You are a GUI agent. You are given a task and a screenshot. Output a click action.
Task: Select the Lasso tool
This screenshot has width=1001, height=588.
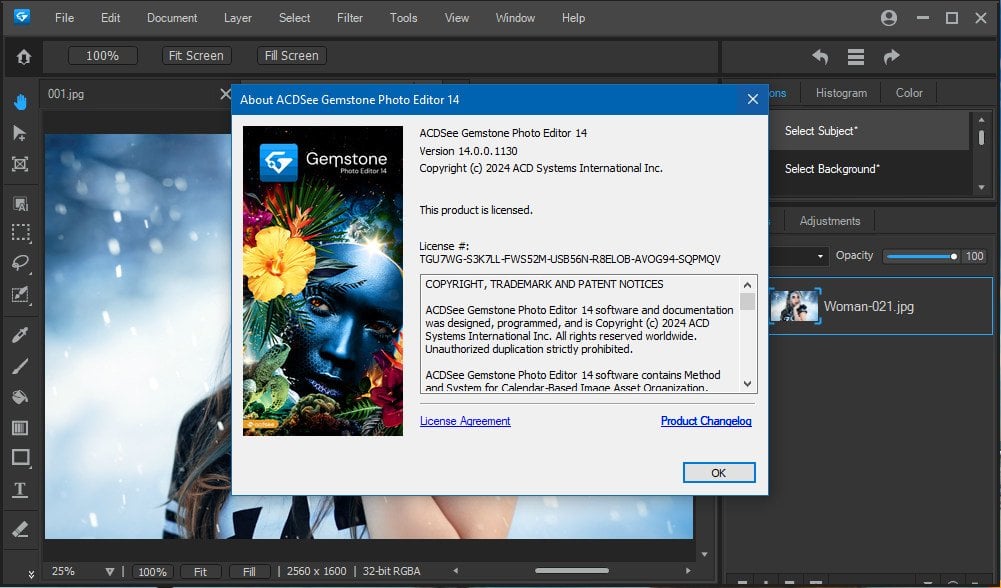[x=20, y=263]
